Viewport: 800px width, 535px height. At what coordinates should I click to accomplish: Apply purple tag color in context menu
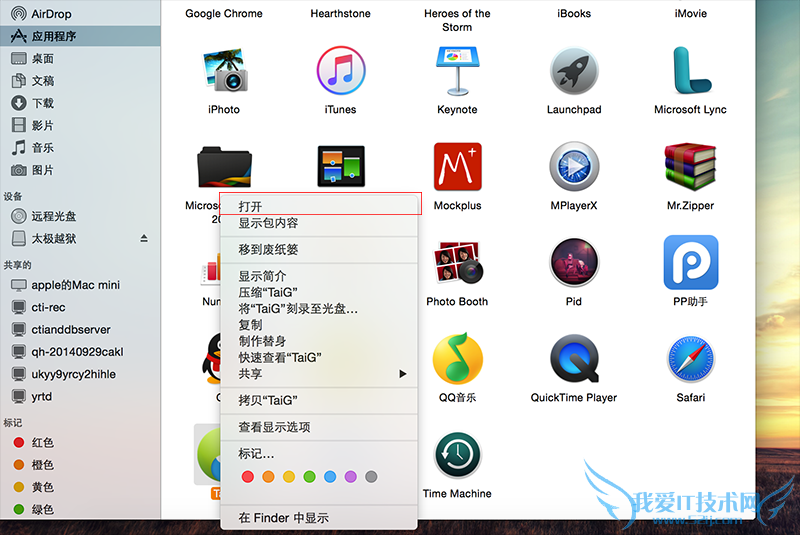coord(351,477)
